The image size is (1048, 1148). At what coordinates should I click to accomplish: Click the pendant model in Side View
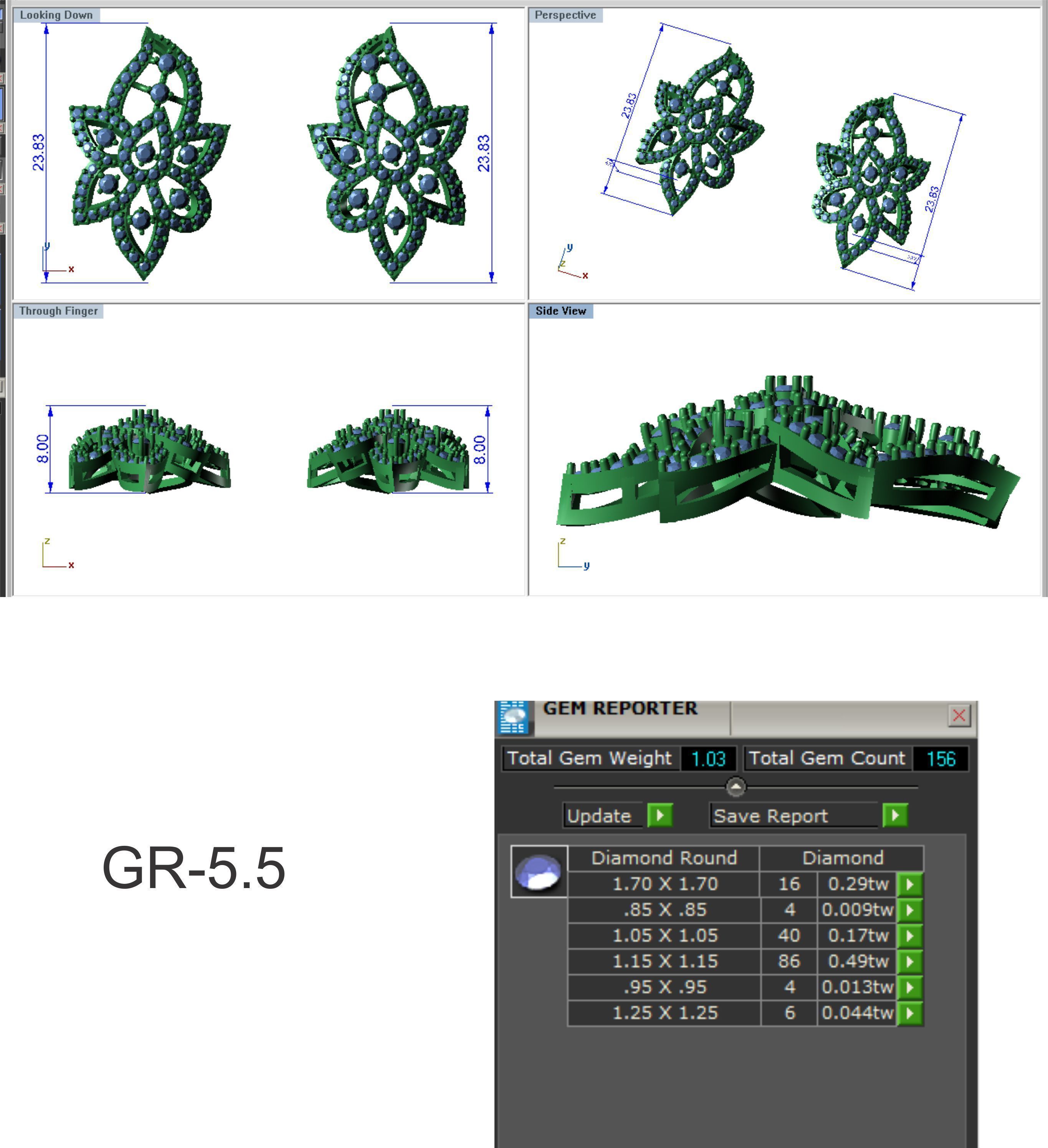click(x=788, y=451)
